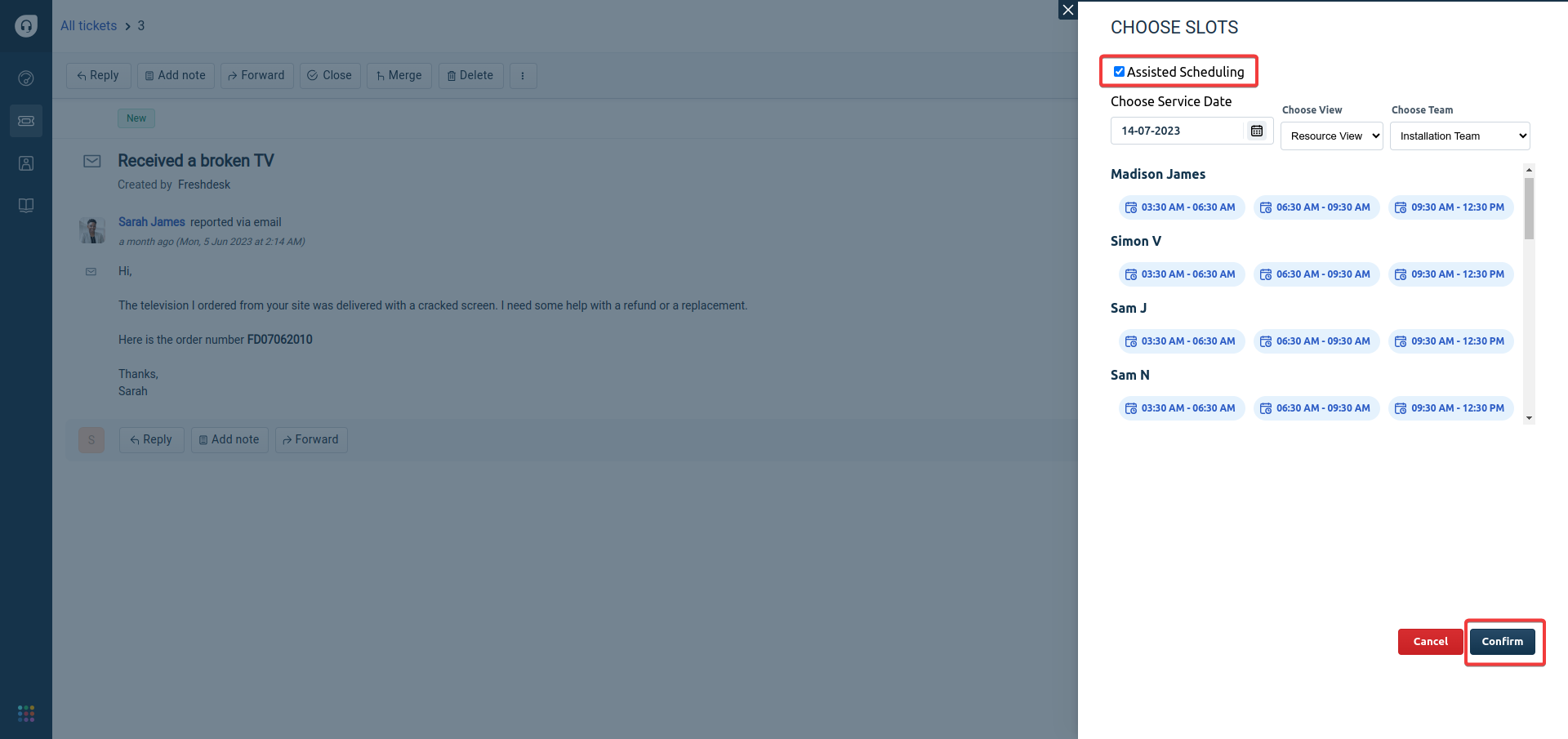Open the apps grid icon in sidebar
The width and height of the screenshot is (1568, 739).
(26, 714)
